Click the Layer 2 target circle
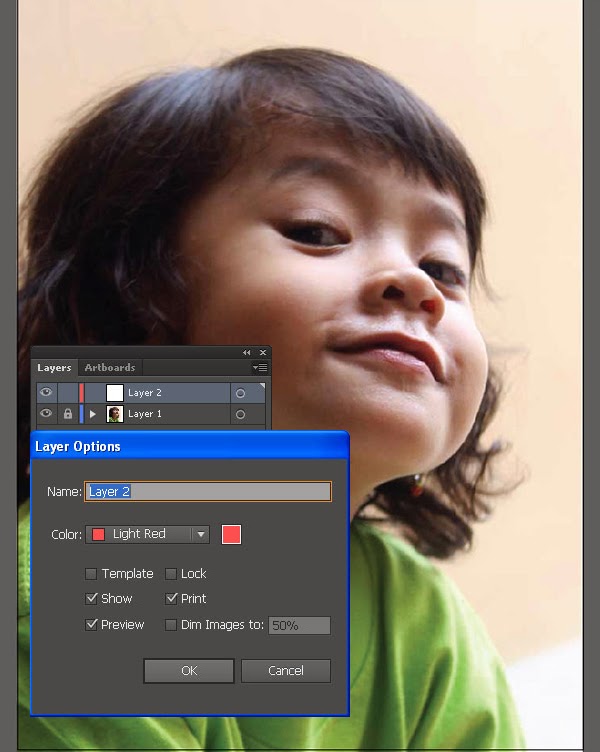600x752 pixels. (x=240, y=393)
